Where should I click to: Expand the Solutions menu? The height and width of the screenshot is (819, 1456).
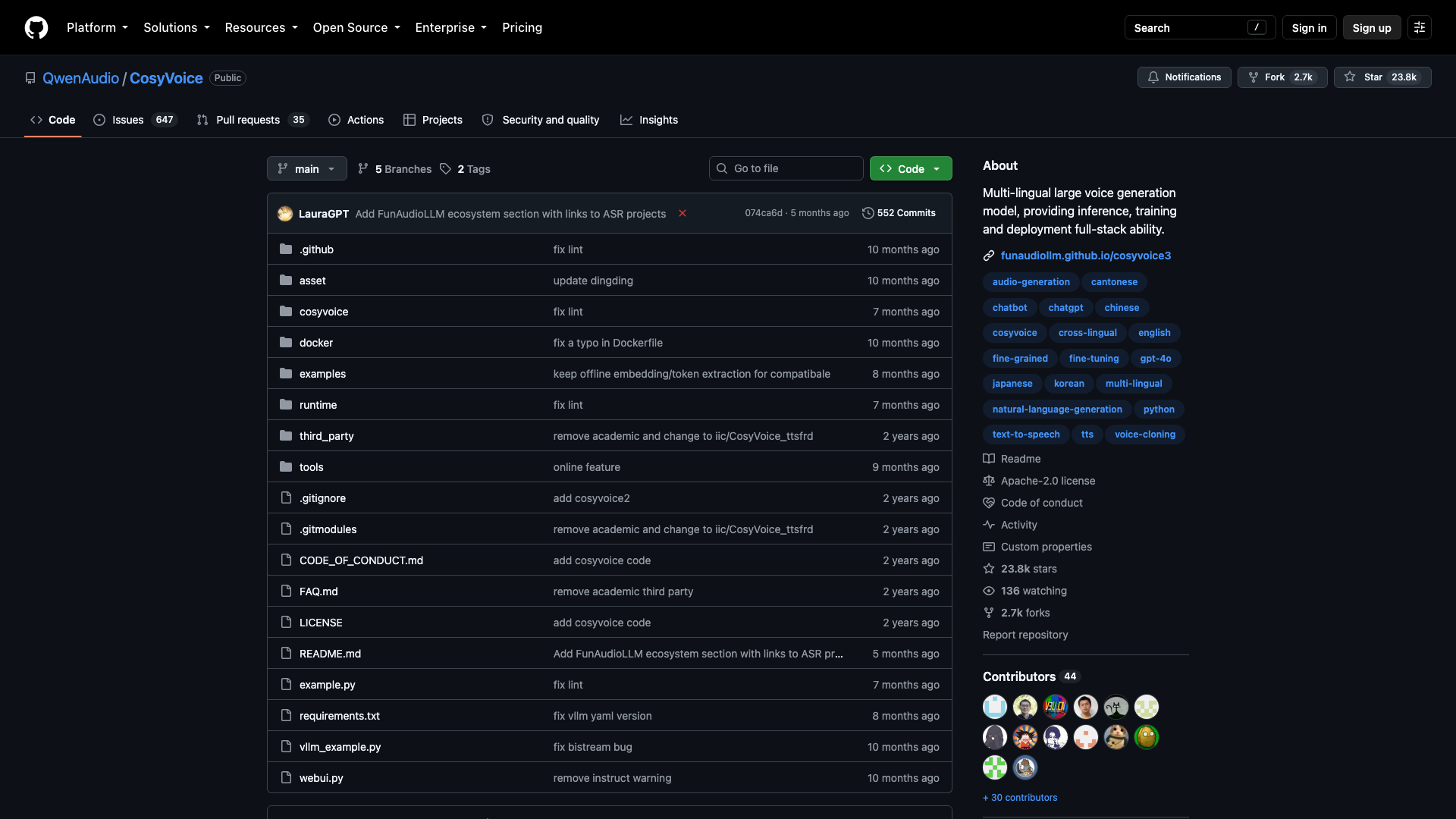click(177, 27)
